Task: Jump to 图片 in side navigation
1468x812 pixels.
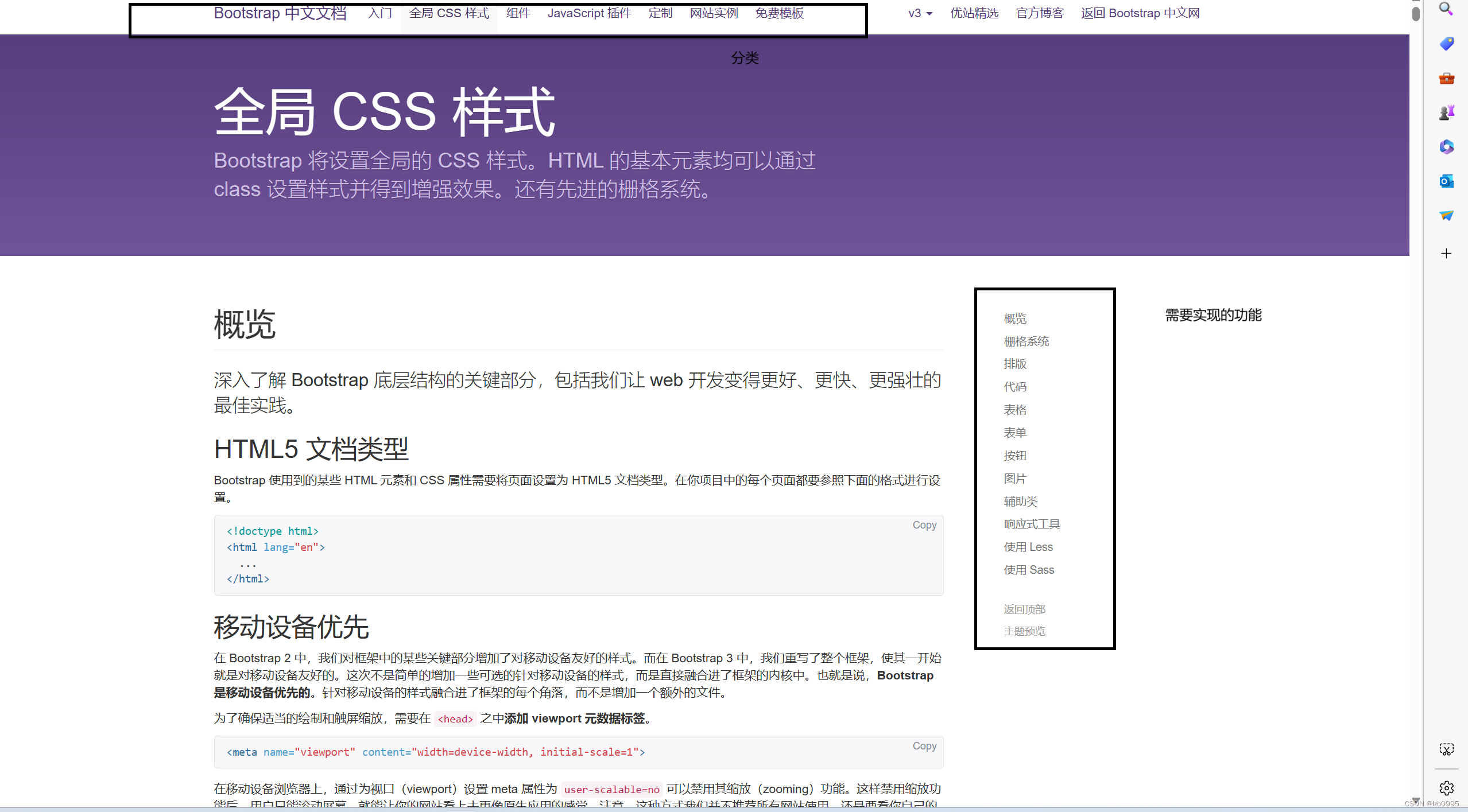Action: 1015,479
